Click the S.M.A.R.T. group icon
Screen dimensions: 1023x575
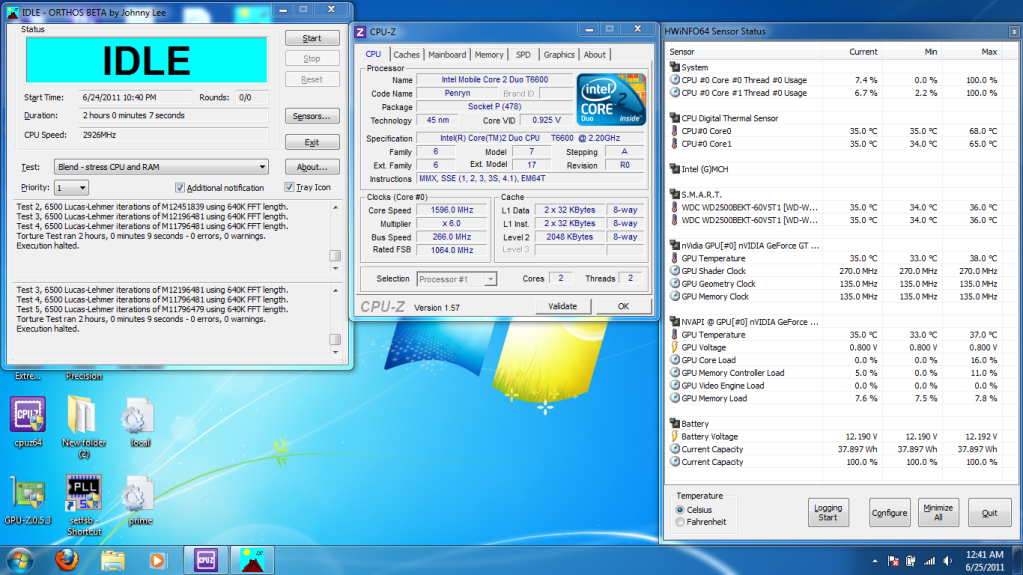click(x=675, y=194)
